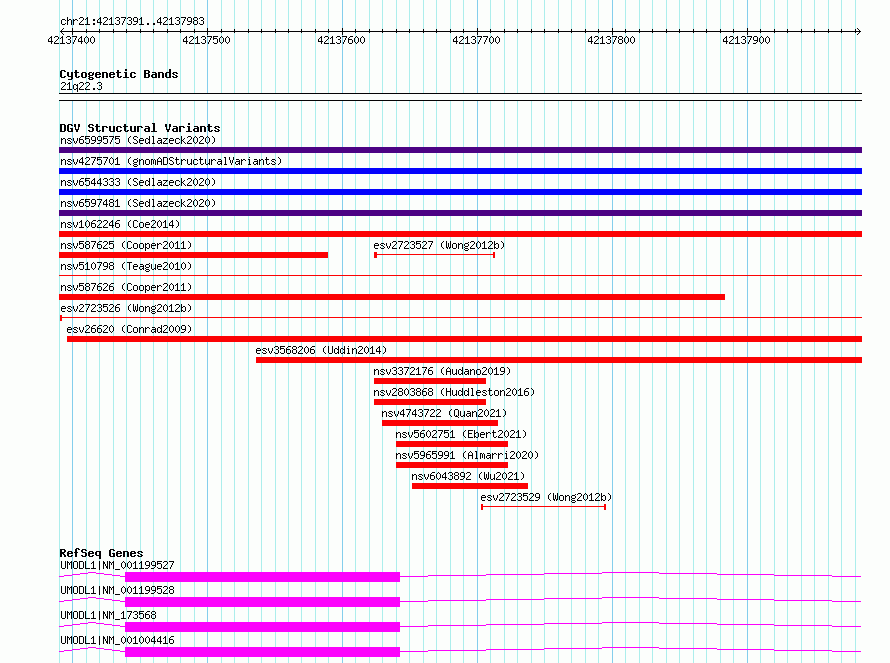This screenshot has height=663, width=890.
Task: Open the nsv4743722 (Quan2021) label
Action: (x=444, y=413)
